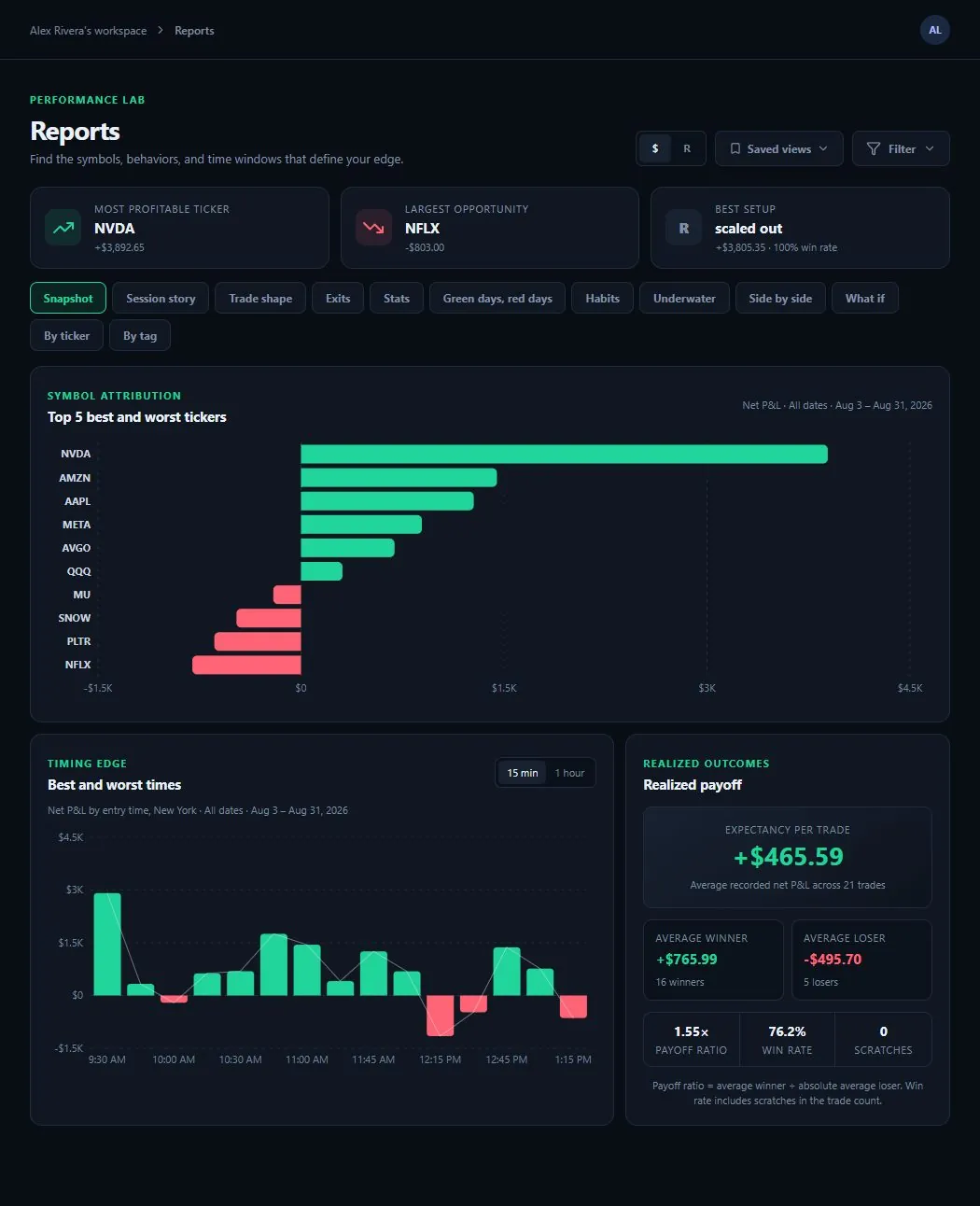Switch units to dollar mode
The image size is (980, 1206).
pos(655,148)
